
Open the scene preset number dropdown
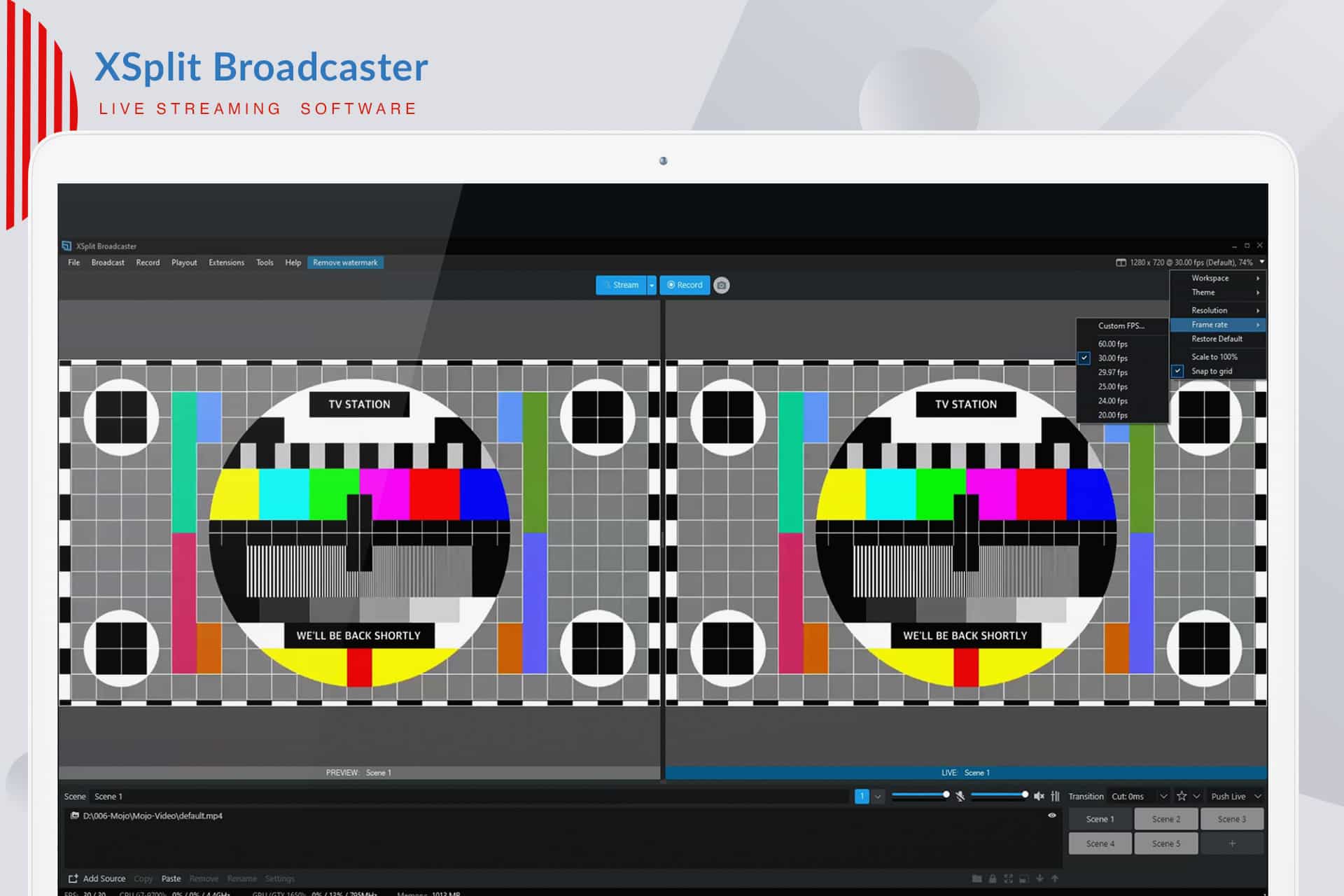878,797
